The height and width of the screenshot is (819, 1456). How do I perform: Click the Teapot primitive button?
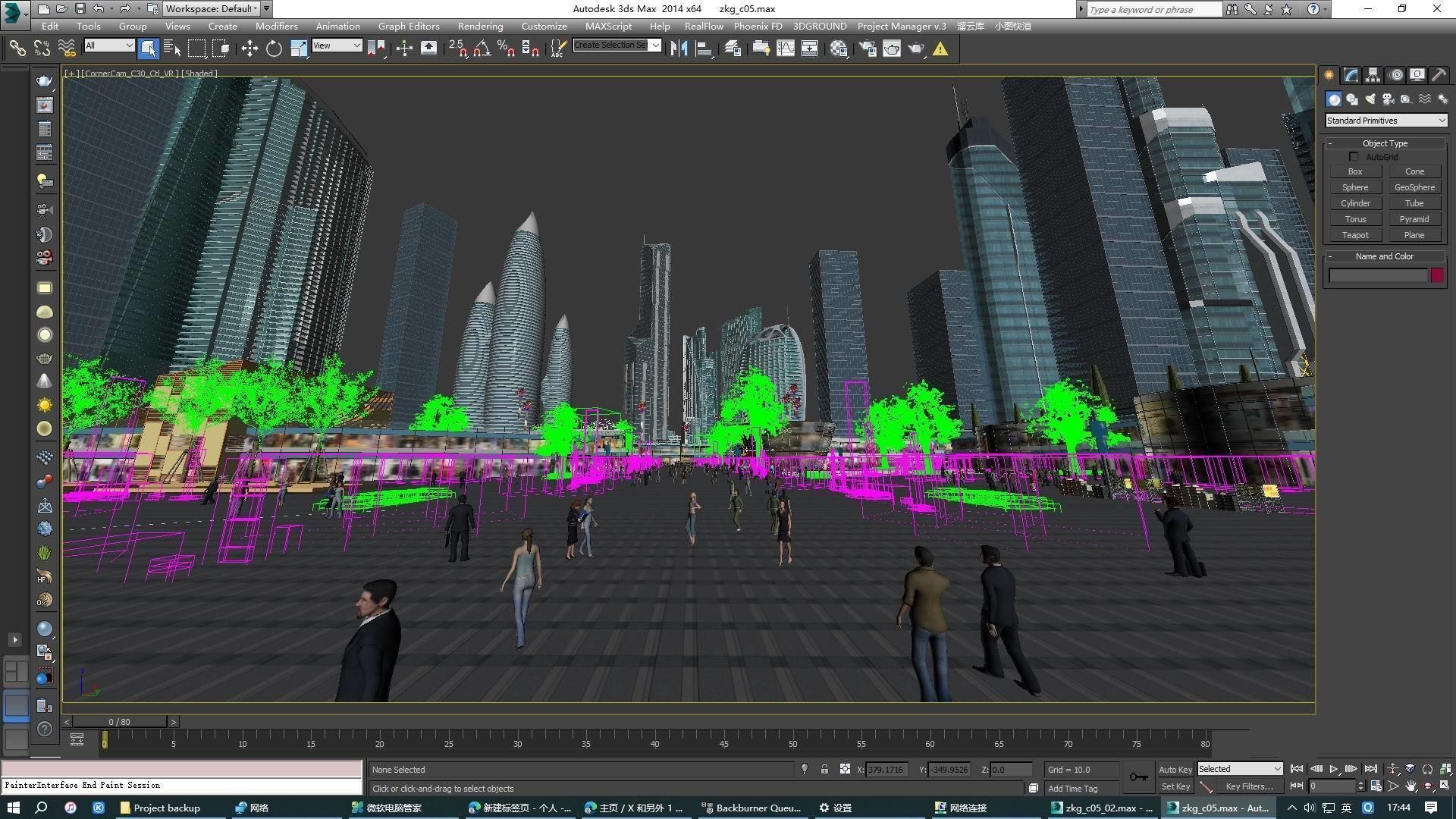1355,235
